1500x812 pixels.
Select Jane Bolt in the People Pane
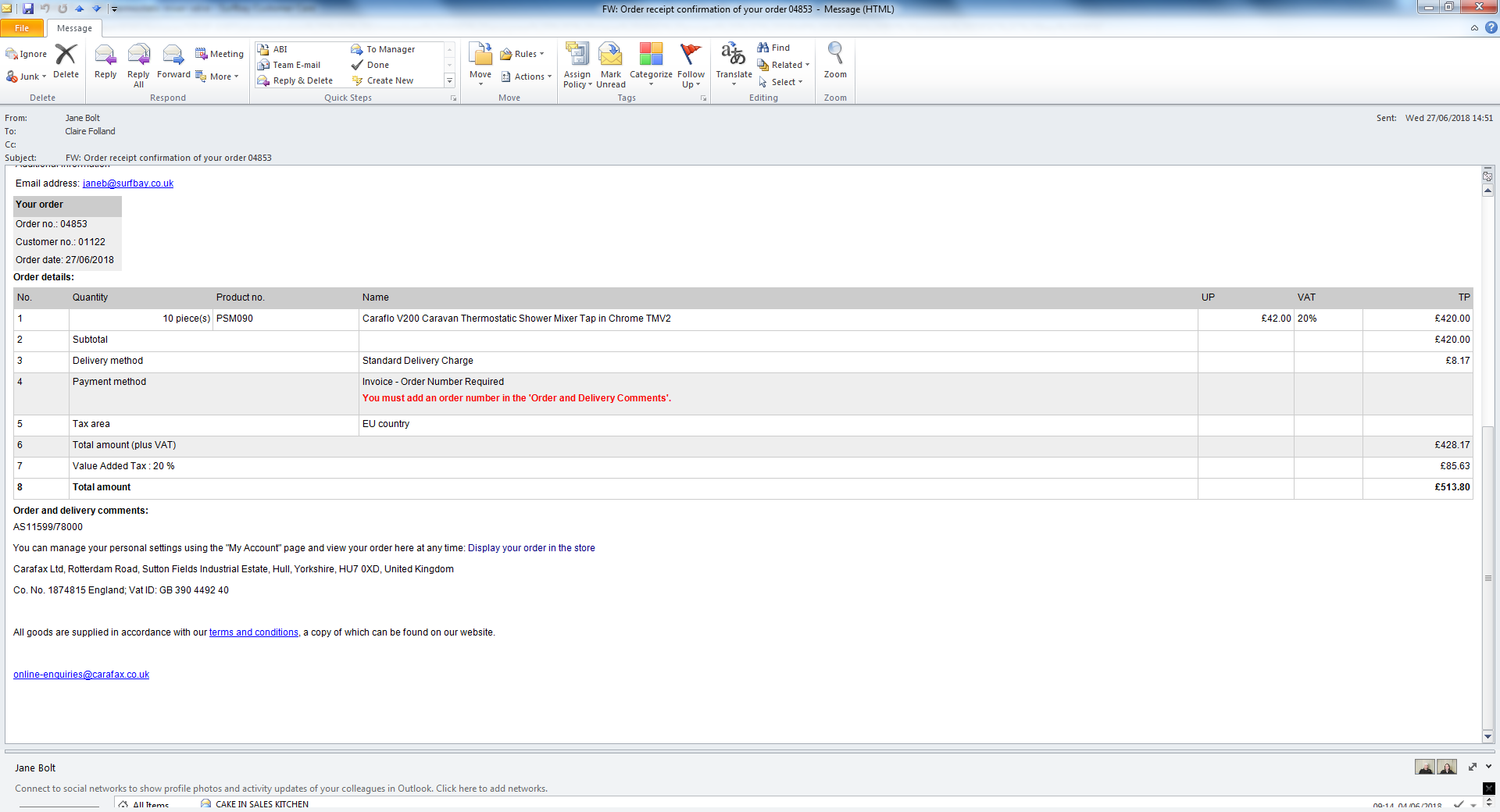(x=35, y=768)
